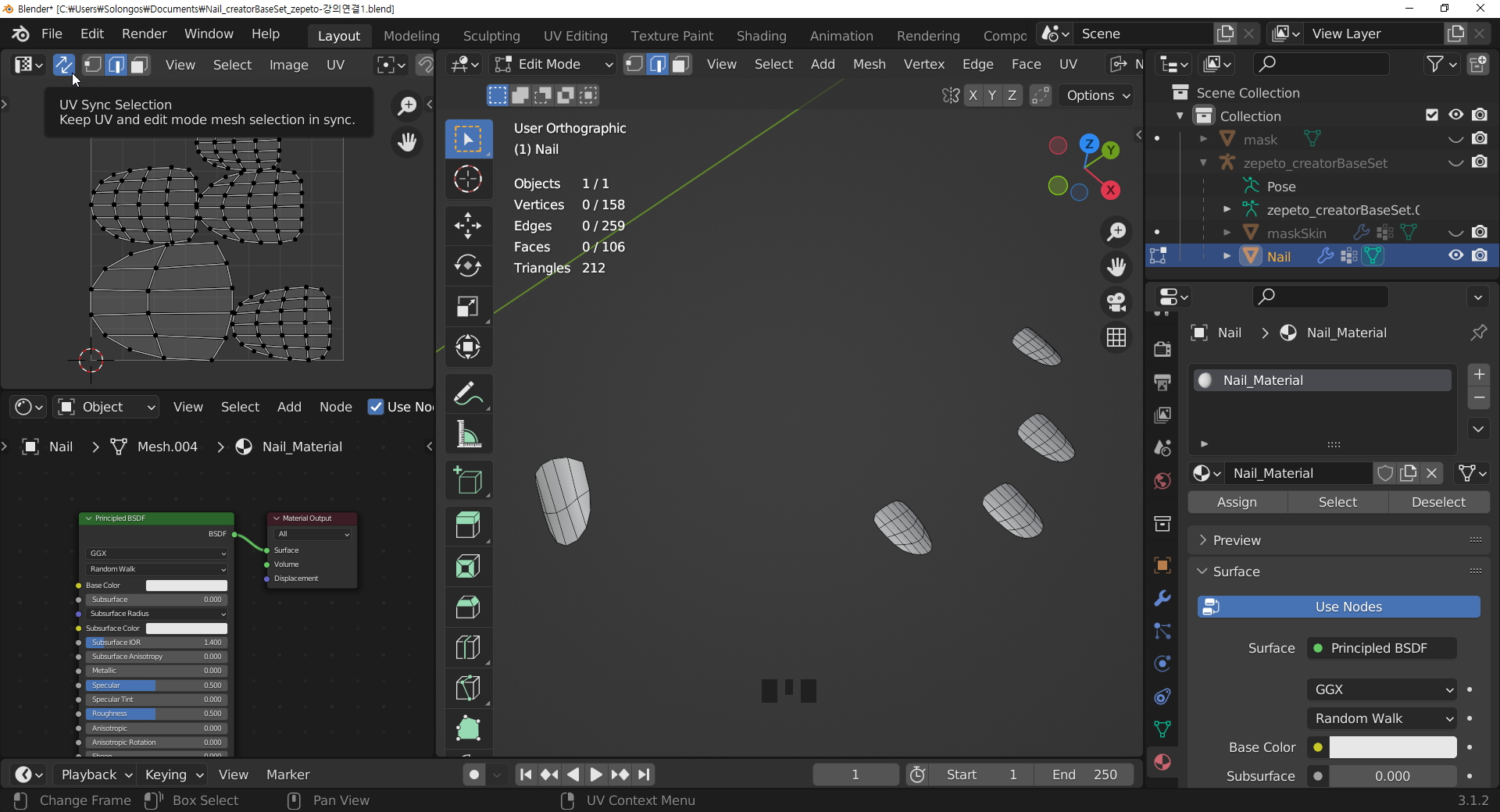The width and height of the screenshot is (1500, 812).
Task: Open the File menu
Action: [52, 34]
